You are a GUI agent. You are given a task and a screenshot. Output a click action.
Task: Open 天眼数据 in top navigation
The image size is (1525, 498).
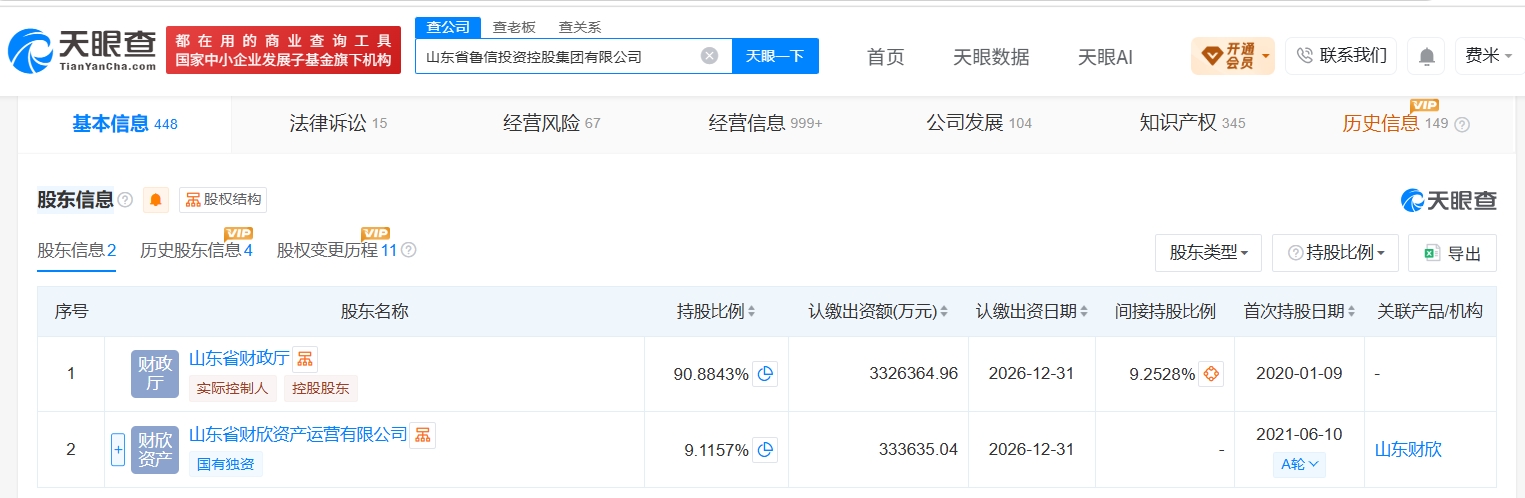click(991, 57)
